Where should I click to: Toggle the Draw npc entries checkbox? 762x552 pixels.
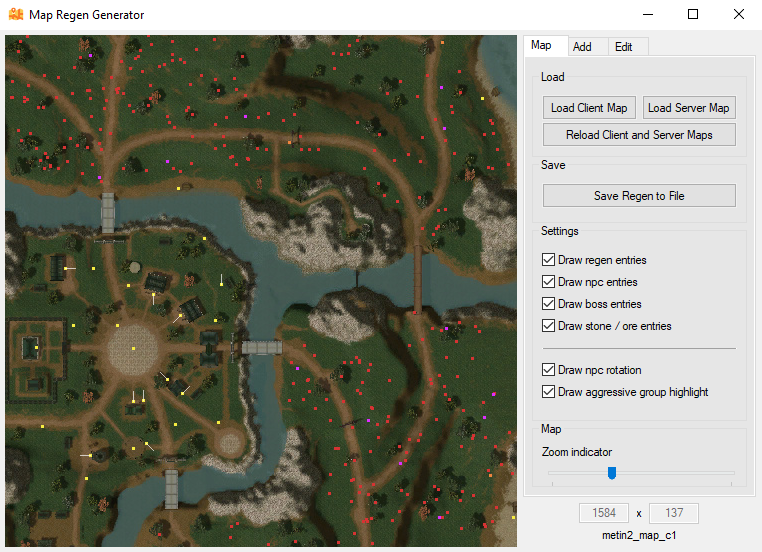click(548, 282)
